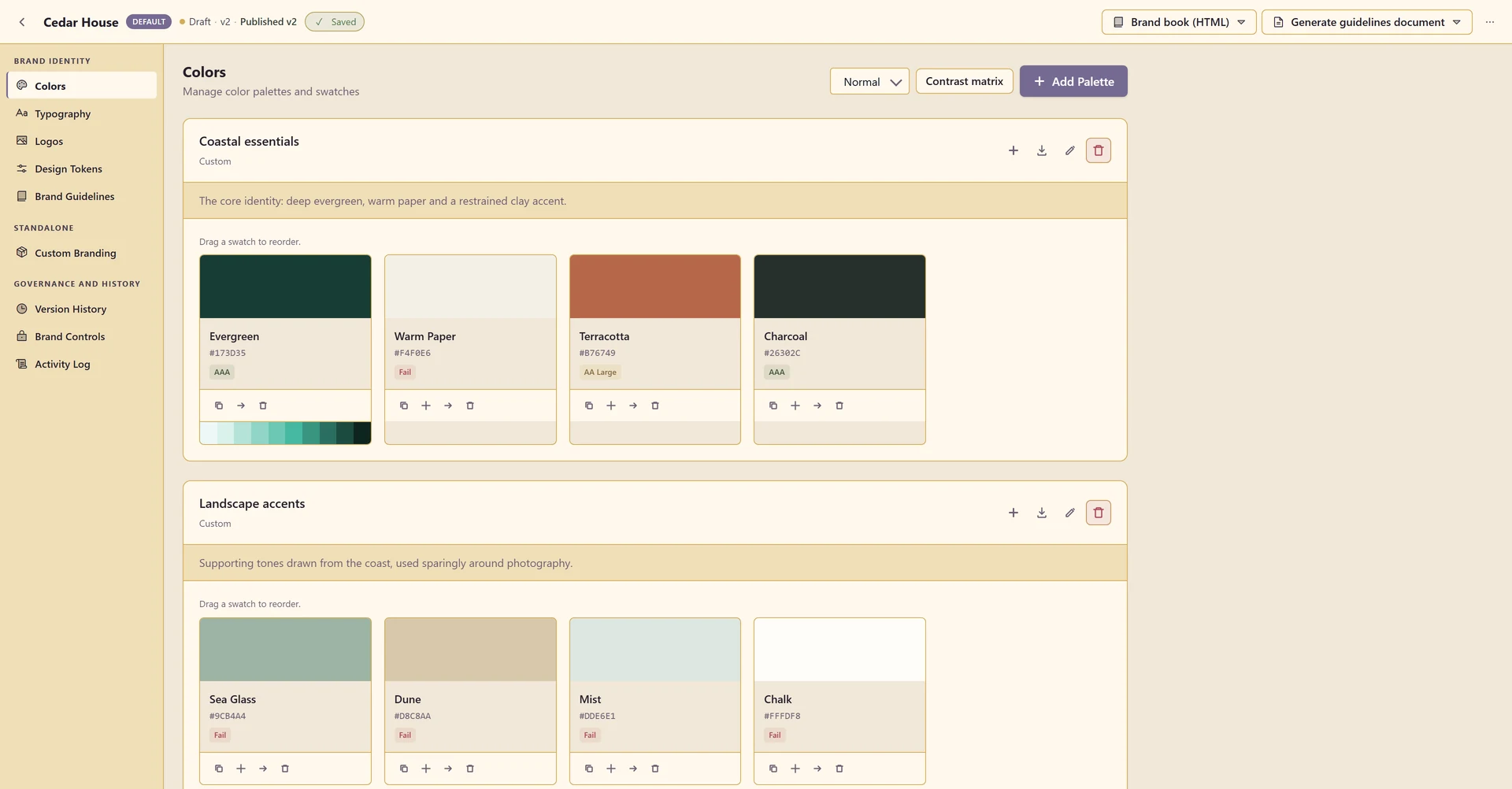This screenshot has height=789, width=1512.
Task: Click the plus icon under Mist swatch
Action: (611, 769)
